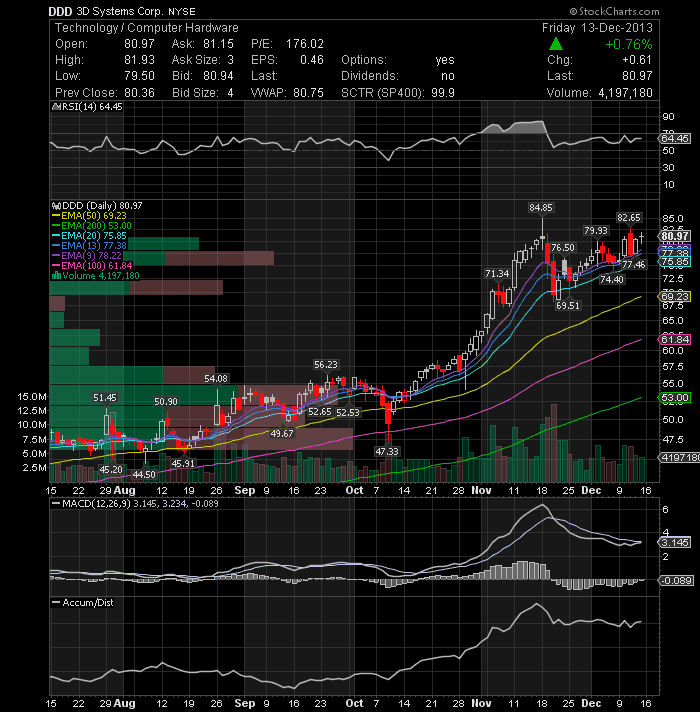Click the green 53.00 EMA tag on right axis
Screen dimensions: 700x712
point(674,398)
